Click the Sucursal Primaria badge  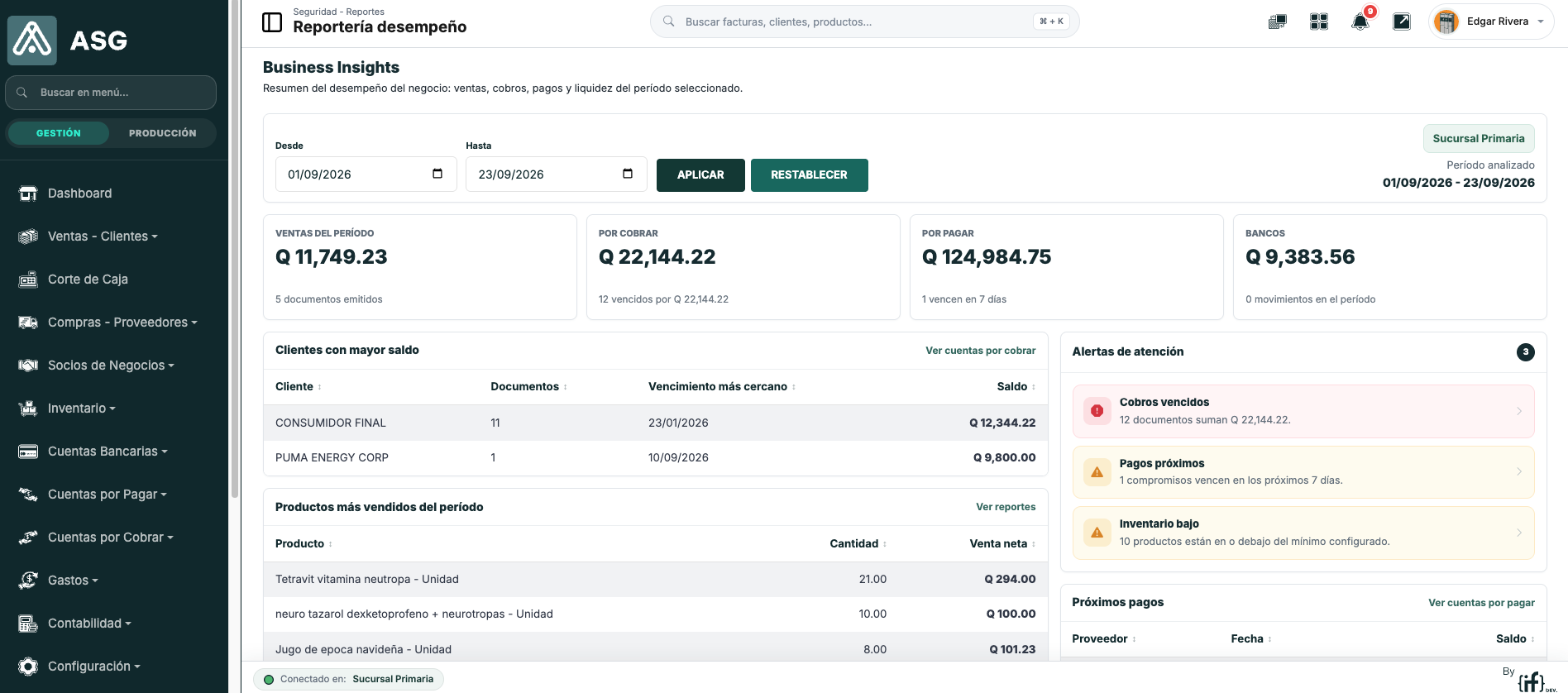click(x=1479, y=139)
